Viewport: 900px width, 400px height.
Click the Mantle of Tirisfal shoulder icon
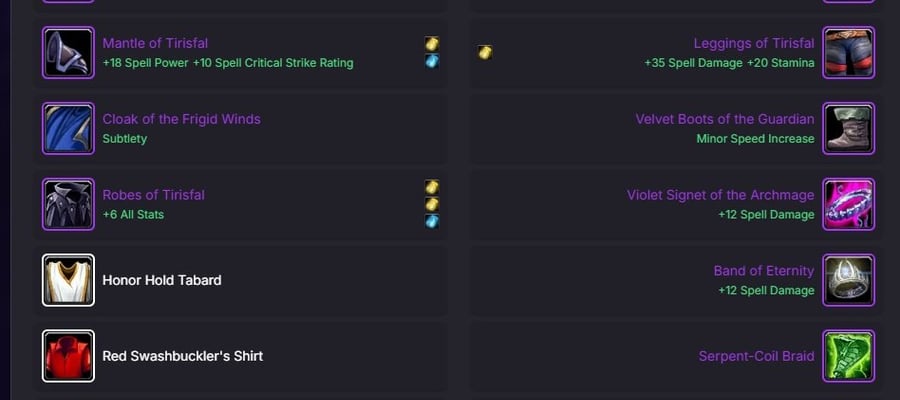(68, 52)
